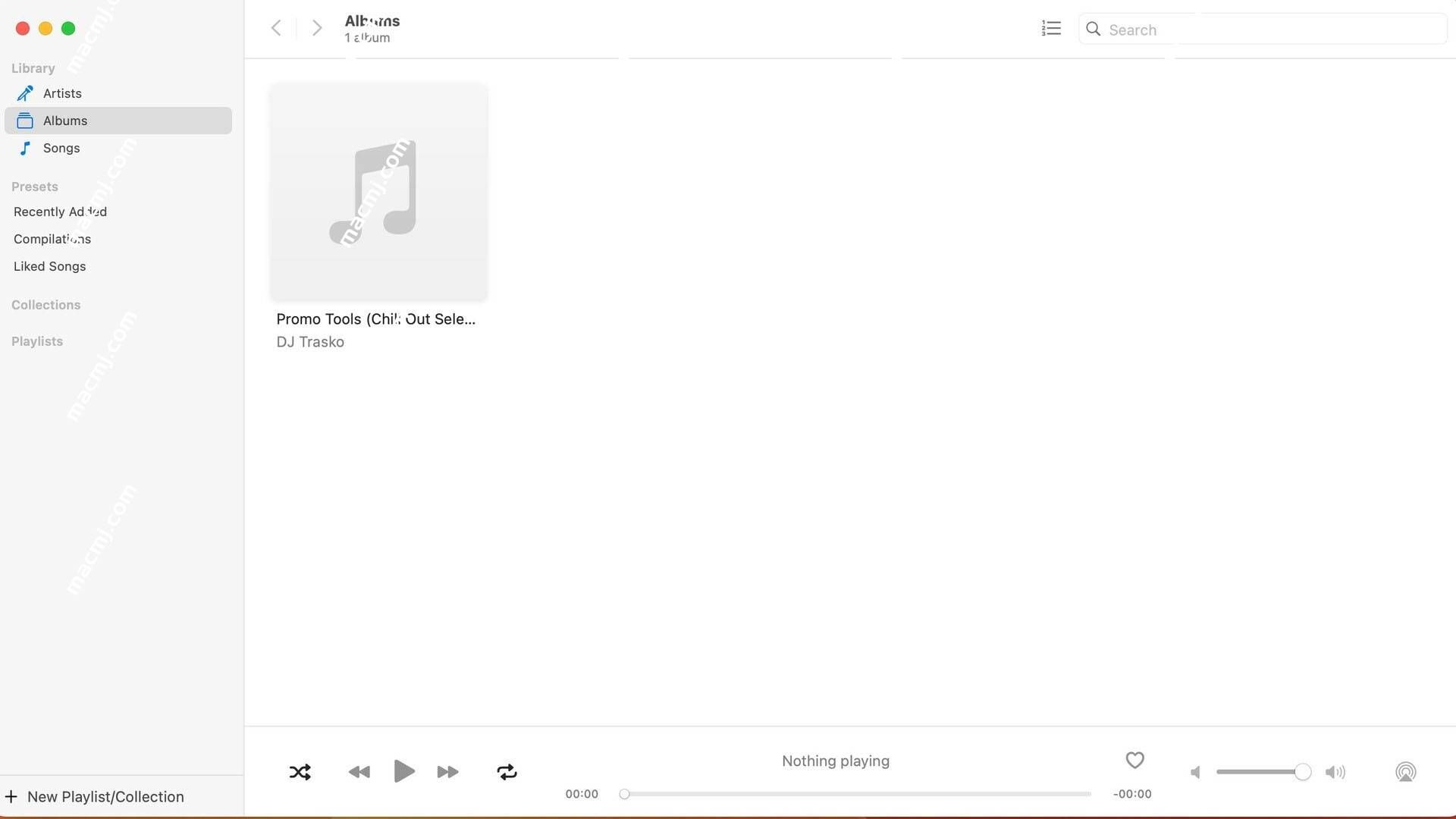Click the 1 album count subtitle
The width and height of the screenshot is (1456, 819).
click(367, 38)
